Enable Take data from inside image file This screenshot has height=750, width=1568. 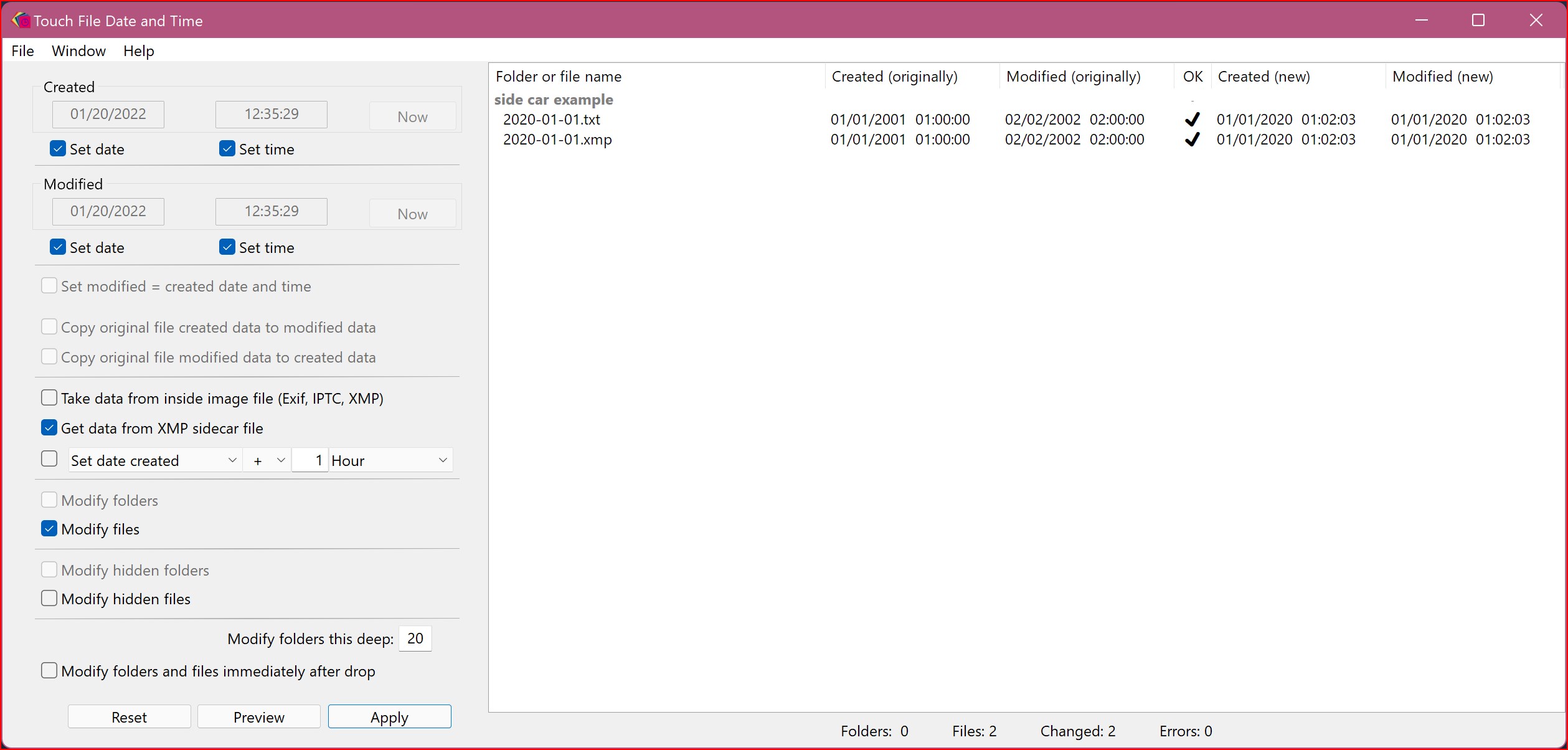click(x=49, y=397)
